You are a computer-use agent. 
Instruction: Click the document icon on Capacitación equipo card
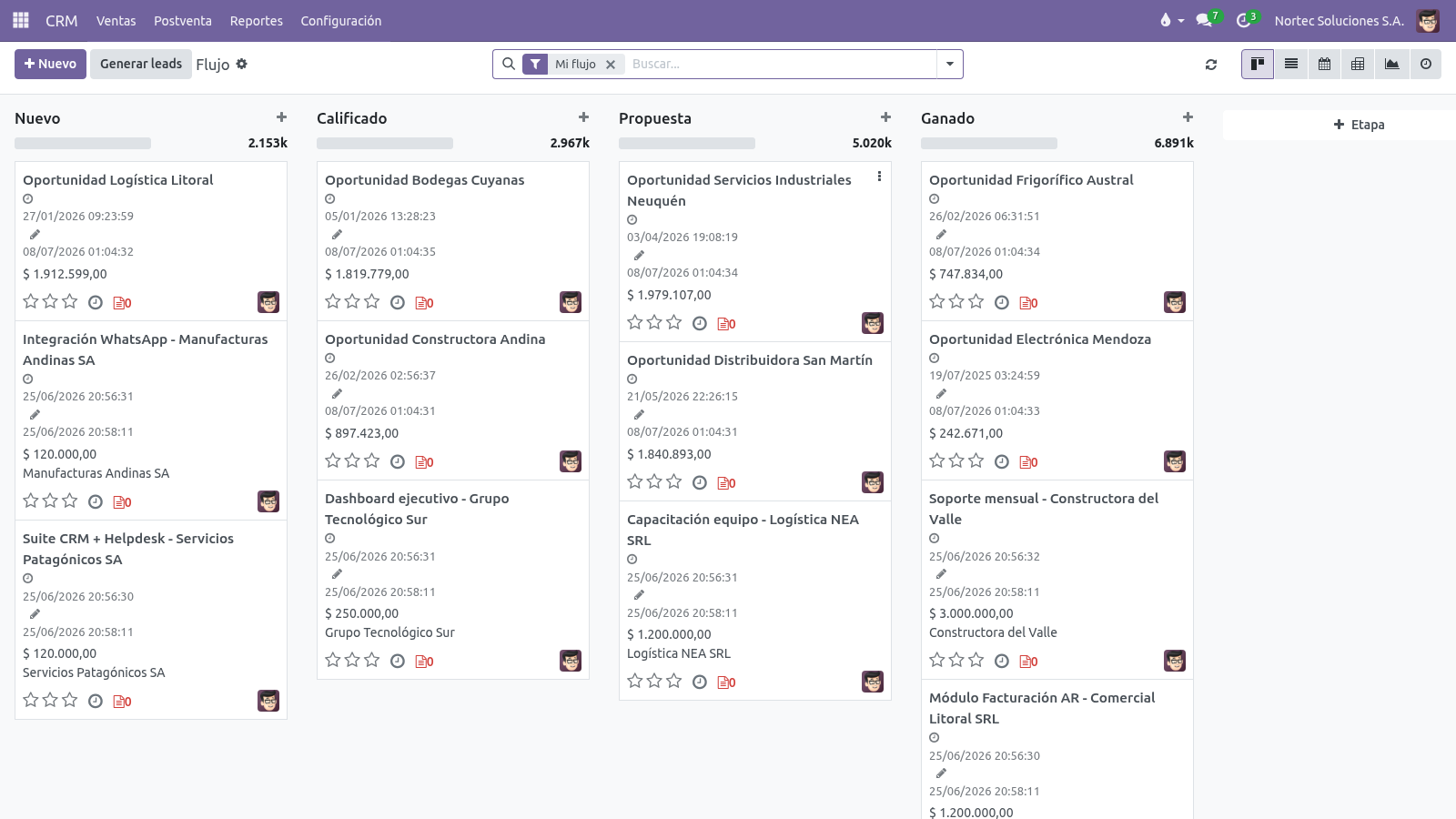tap(726, 682)
